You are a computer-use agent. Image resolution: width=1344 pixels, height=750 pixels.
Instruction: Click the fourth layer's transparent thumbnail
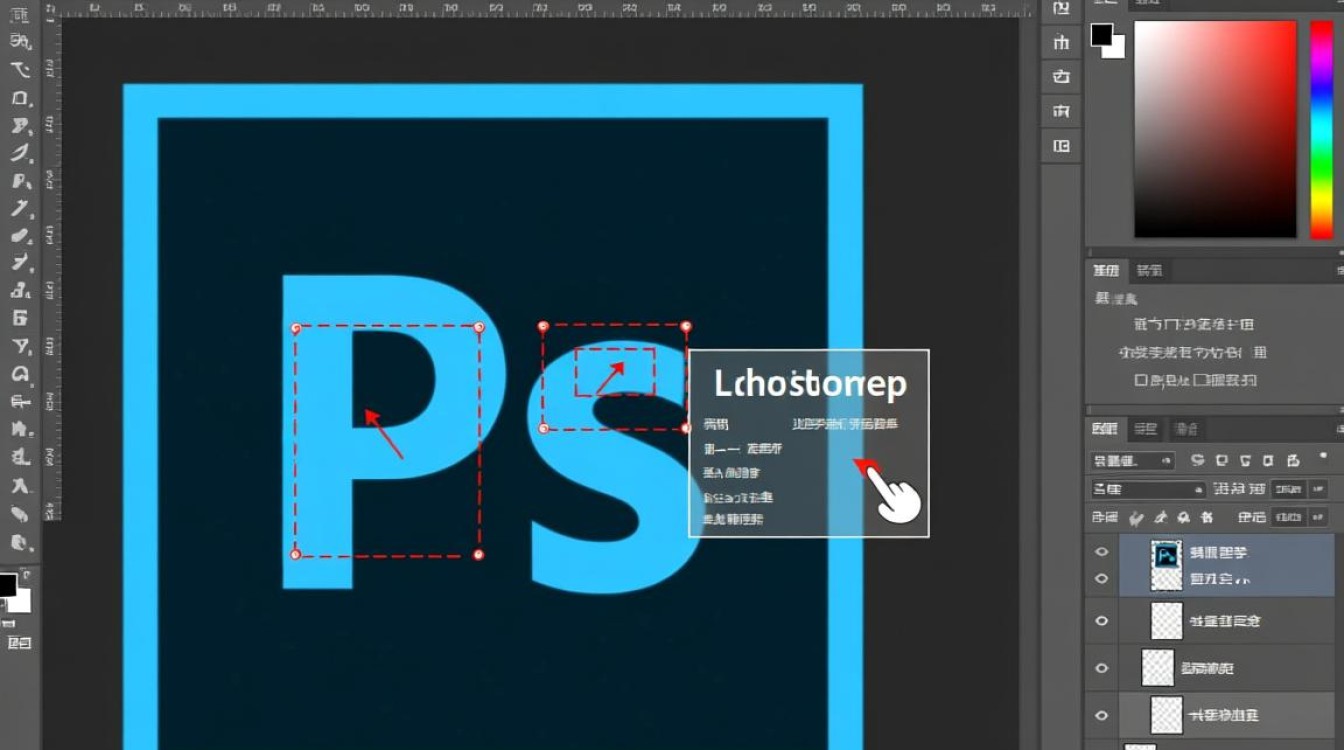1167,715
